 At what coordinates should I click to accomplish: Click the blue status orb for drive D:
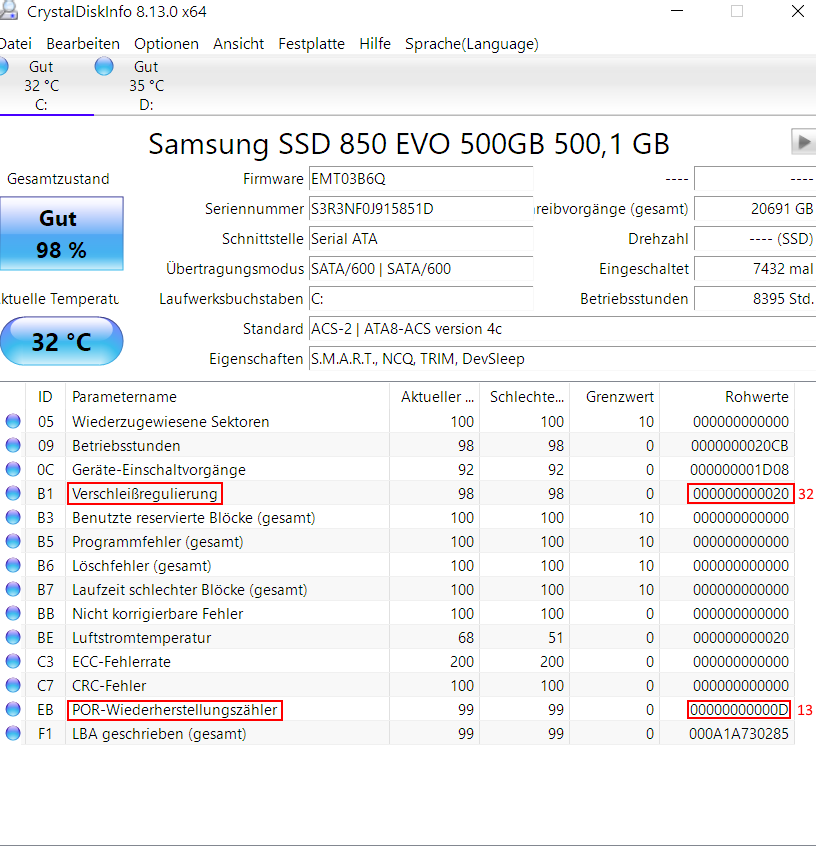pyautogui.click(x=104, y=67)
